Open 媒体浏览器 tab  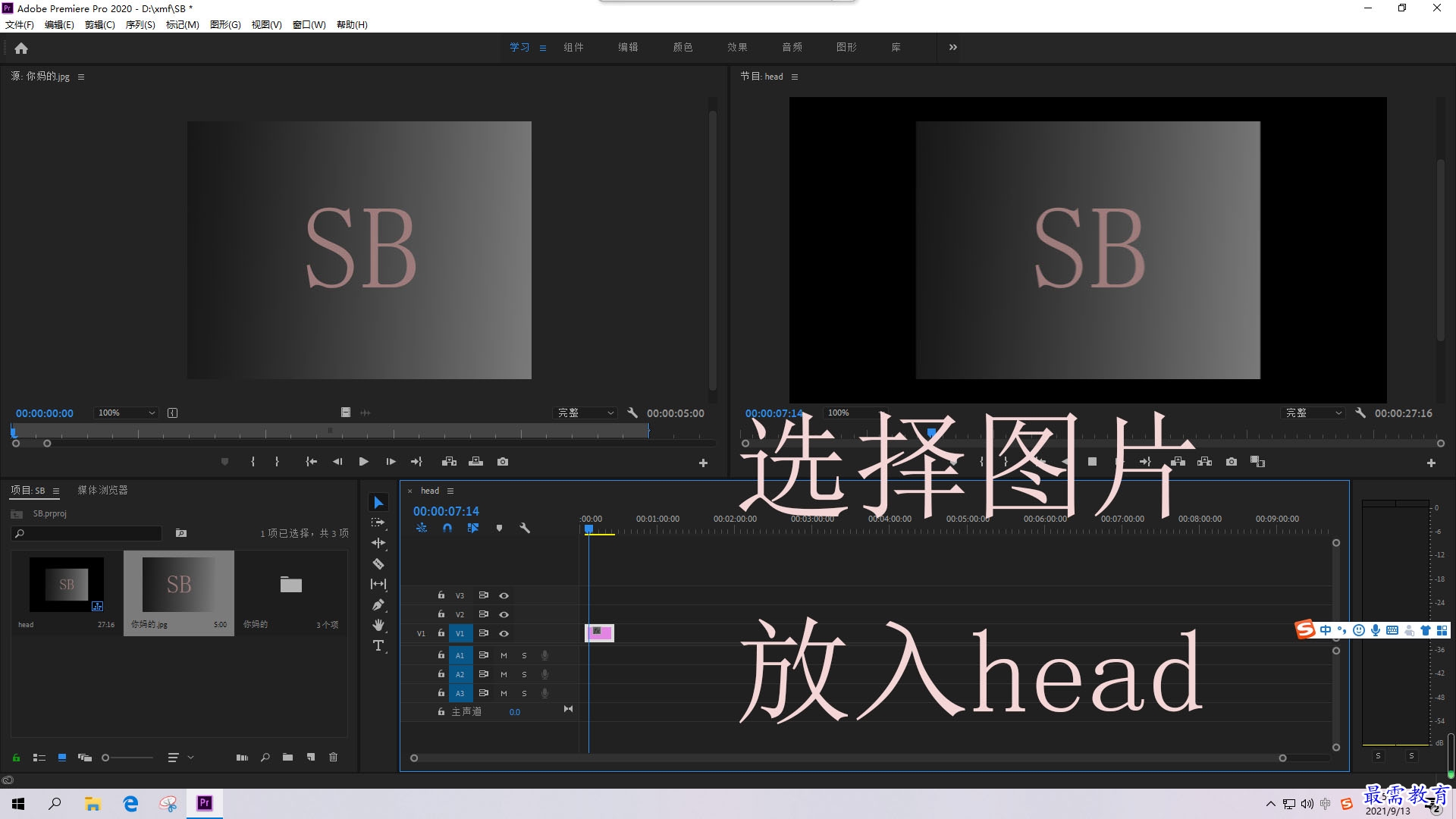click(x=102, y=490)
